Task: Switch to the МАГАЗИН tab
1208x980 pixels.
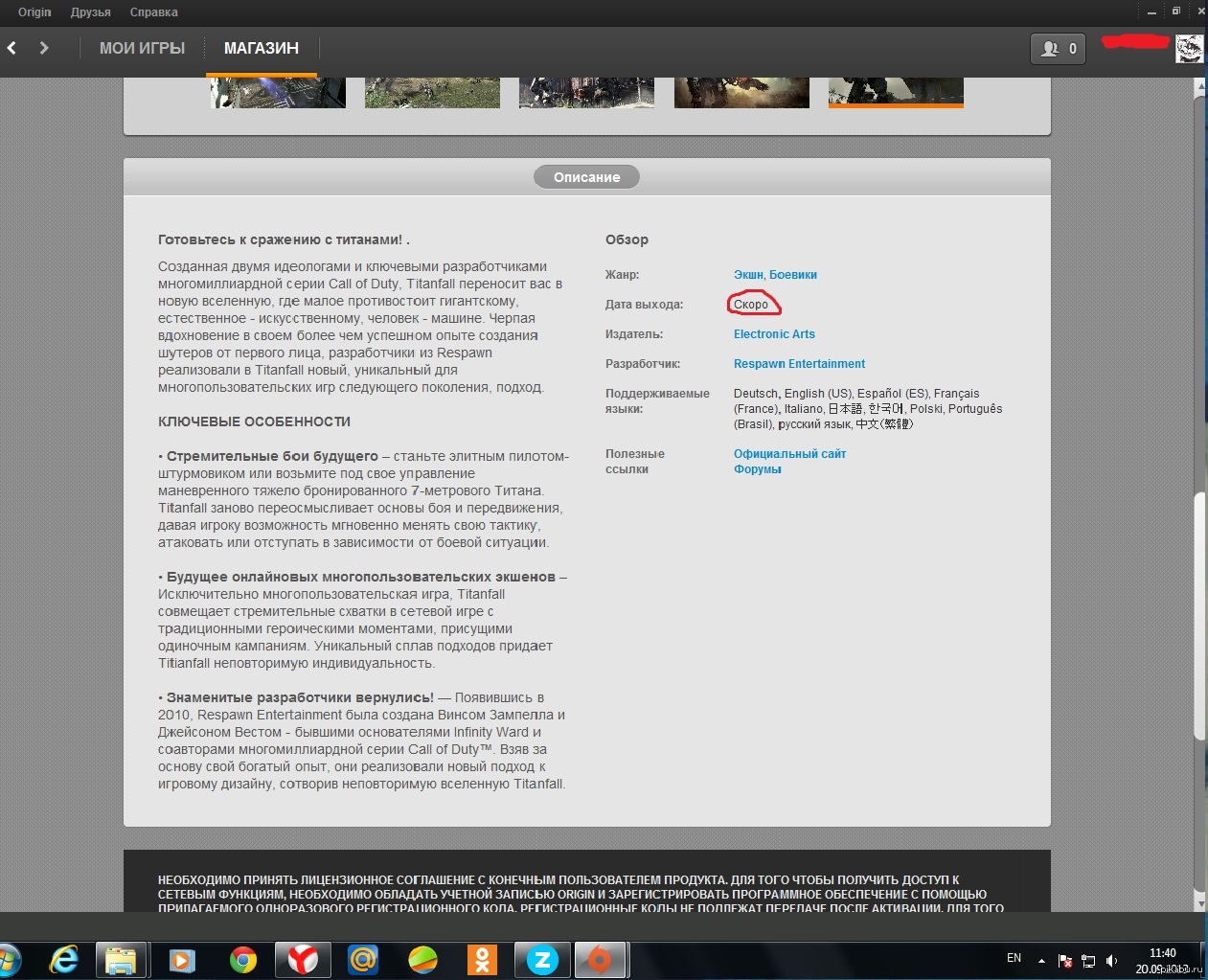Action: point(261,48)
